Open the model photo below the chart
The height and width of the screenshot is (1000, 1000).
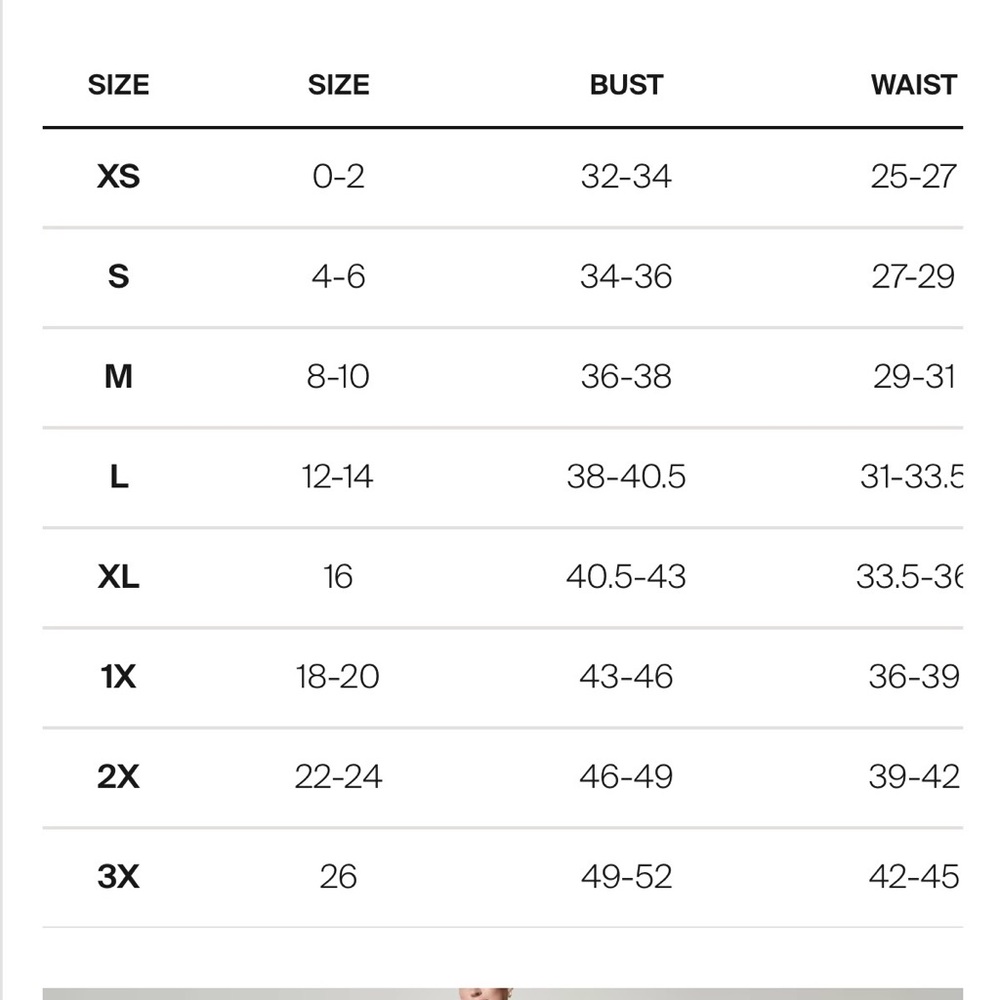[x=503, y=994]
